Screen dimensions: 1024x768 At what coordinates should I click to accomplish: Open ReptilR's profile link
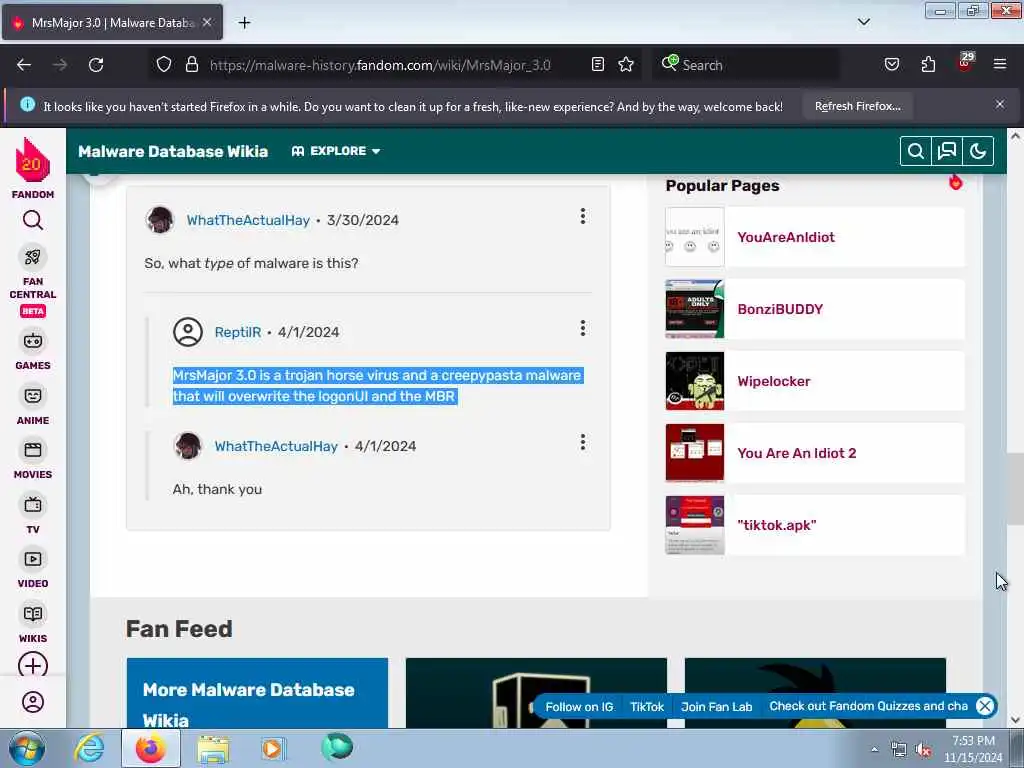click(238, 332)
